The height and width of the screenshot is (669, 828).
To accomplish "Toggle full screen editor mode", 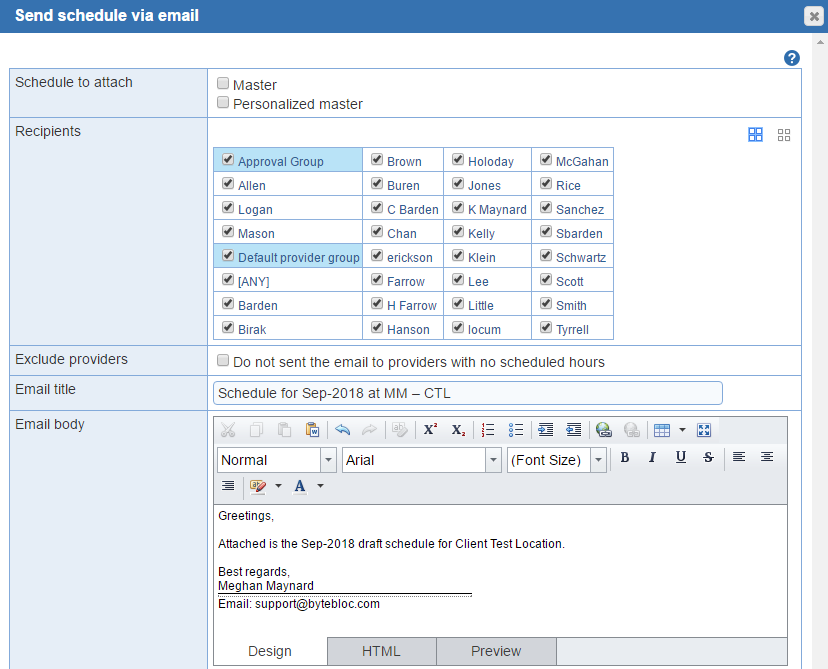I will [704, 430].
